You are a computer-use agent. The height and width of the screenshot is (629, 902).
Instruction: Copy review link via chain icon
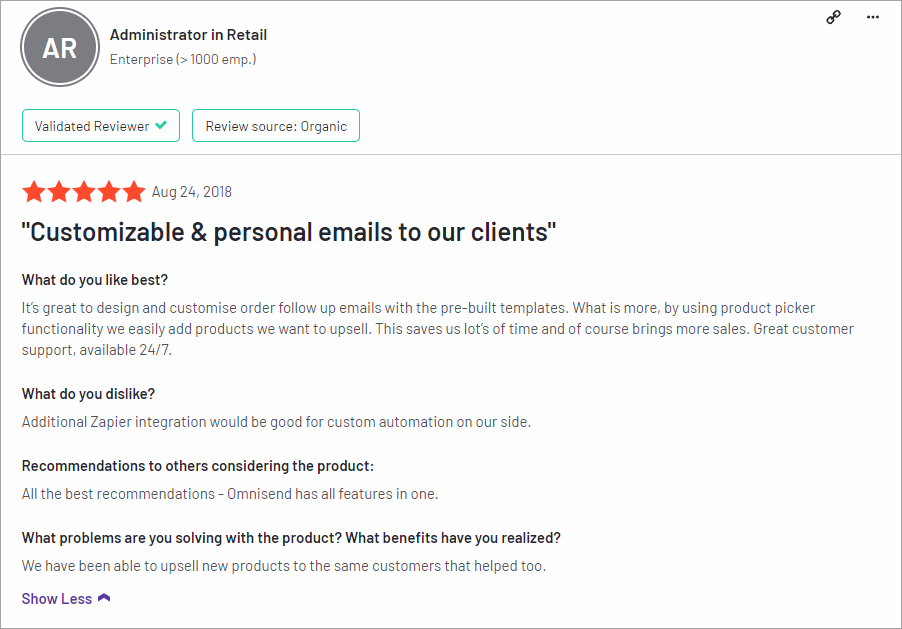click(x=834, y=17)
